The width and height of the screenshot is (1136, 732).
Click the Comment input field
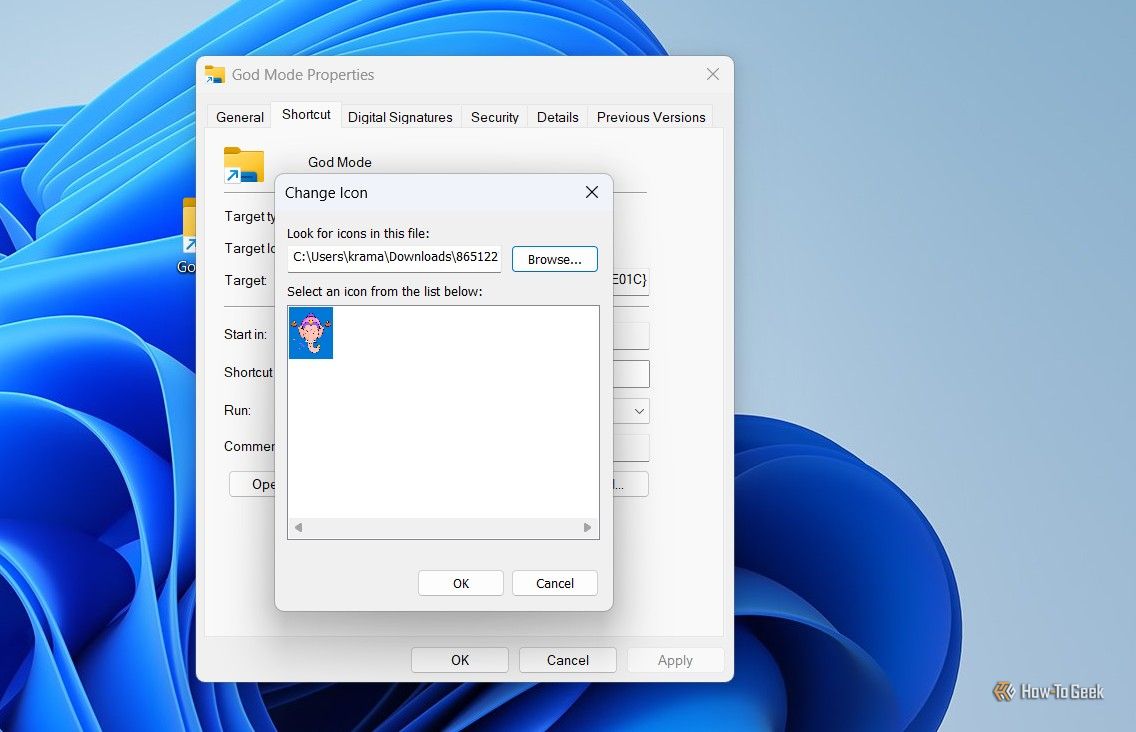(631, 448)
